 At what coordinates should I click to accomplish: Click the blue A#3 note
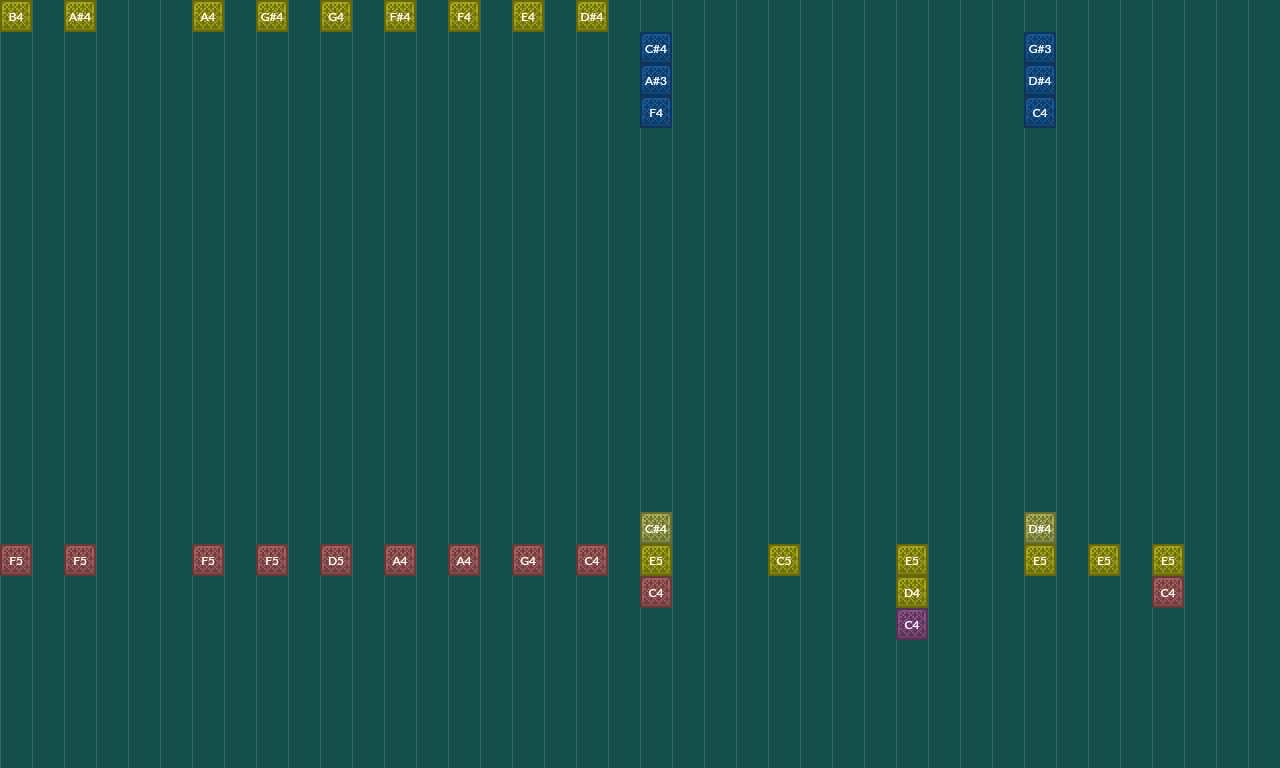point(656,80)
